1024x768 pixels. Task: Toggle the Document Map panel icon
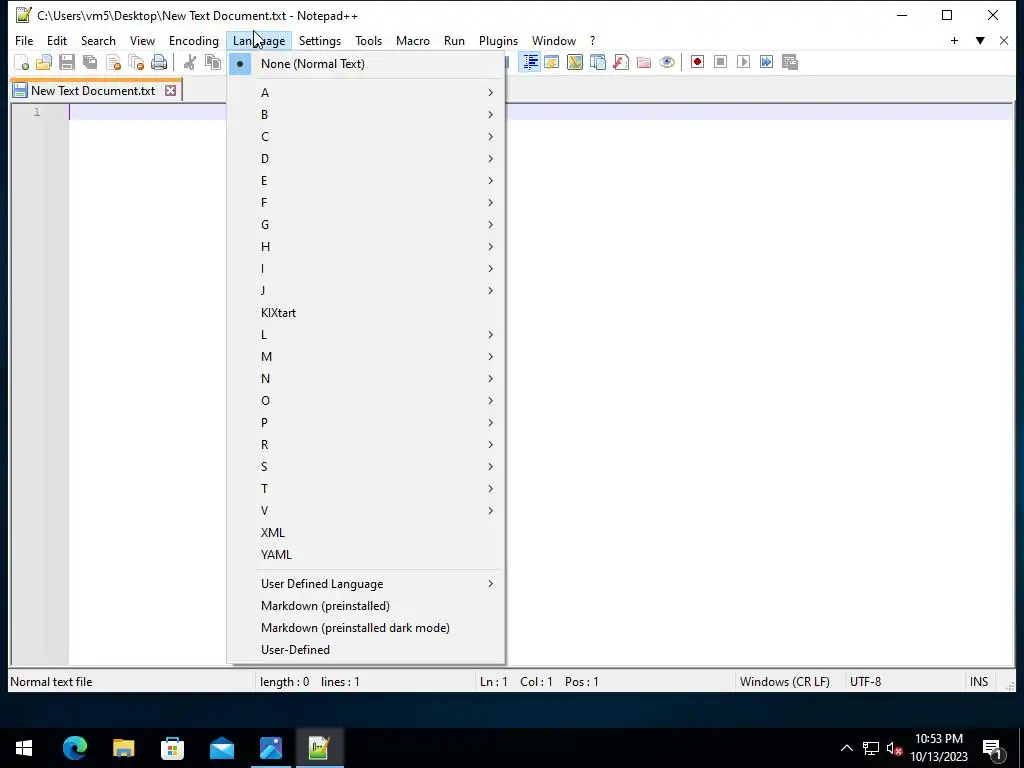pyautogui.click(x=575, y=62)
